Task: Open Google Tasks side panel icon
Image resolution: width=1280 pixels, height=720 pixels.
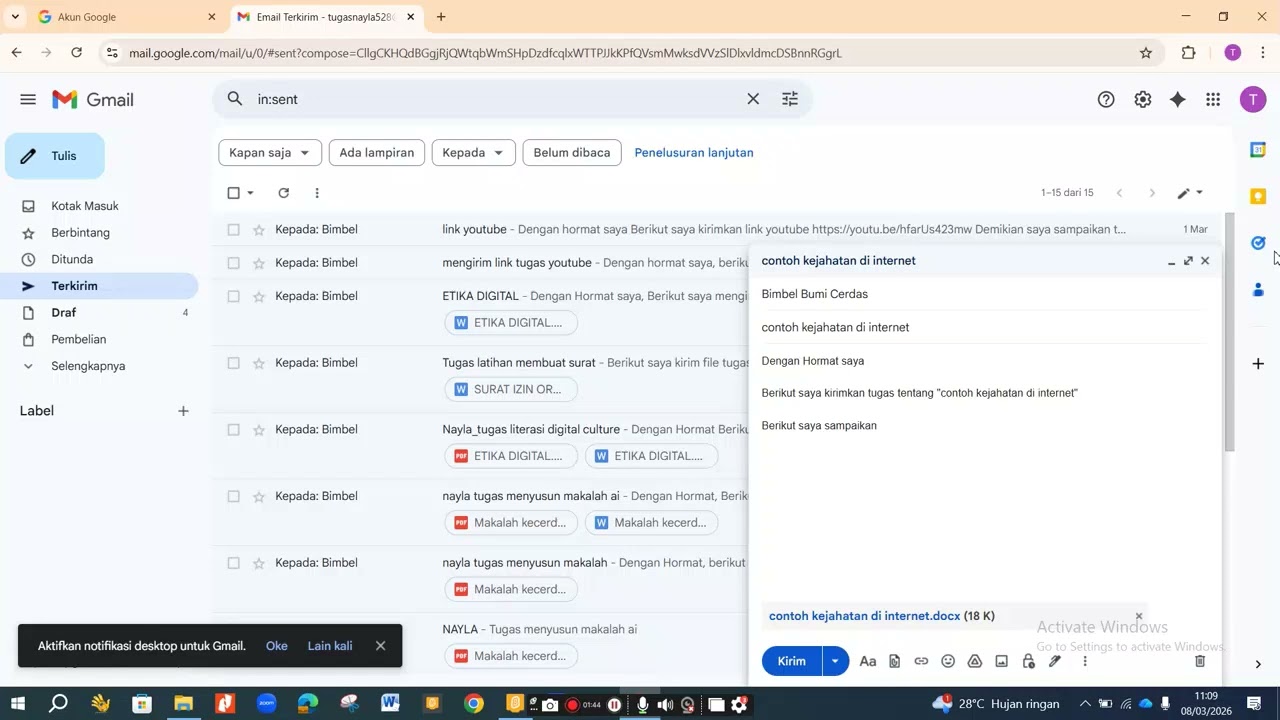Action: point(1258,243)
